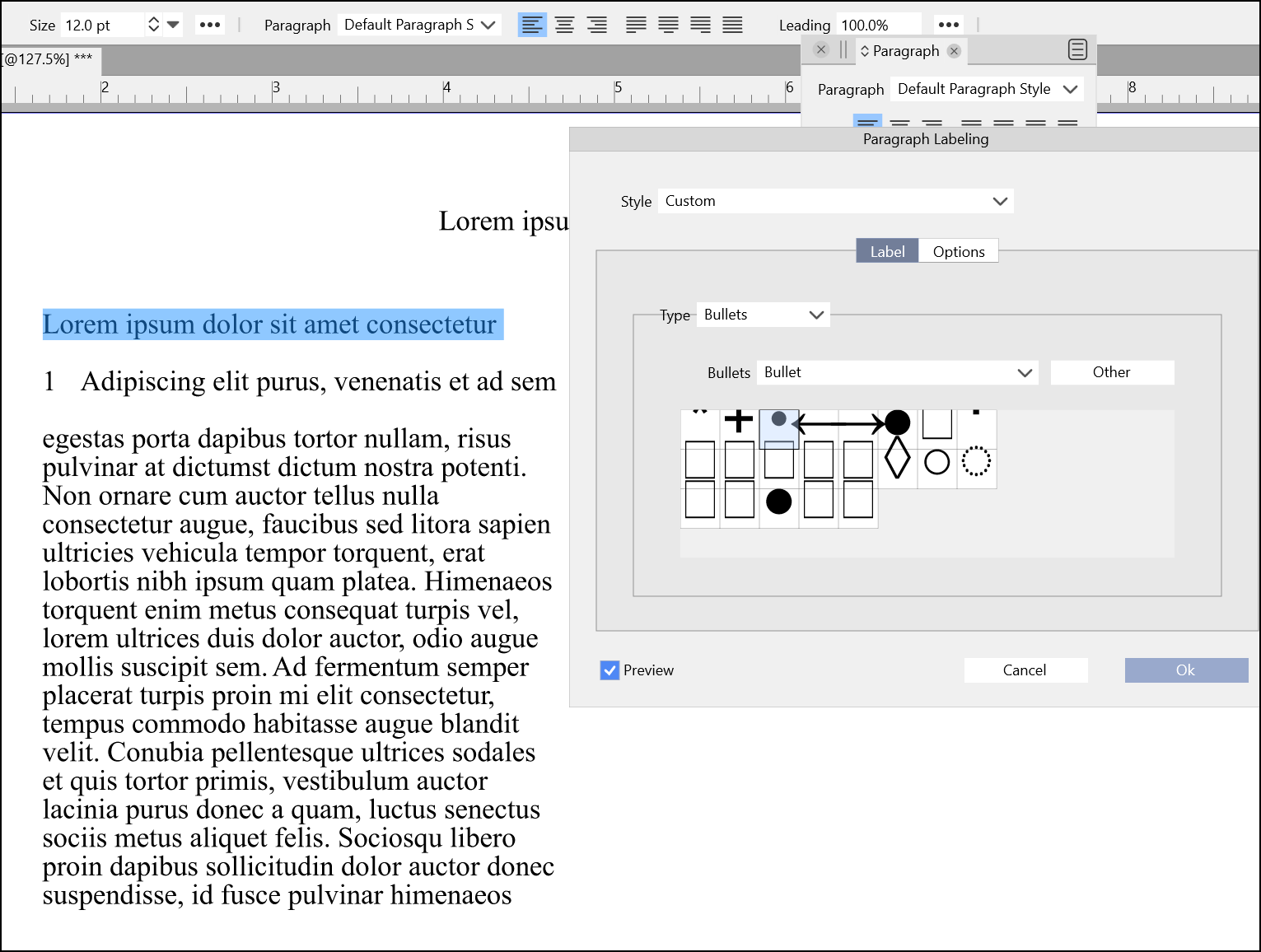Select the large filled circle in bottom row

(x=778, y=501)
